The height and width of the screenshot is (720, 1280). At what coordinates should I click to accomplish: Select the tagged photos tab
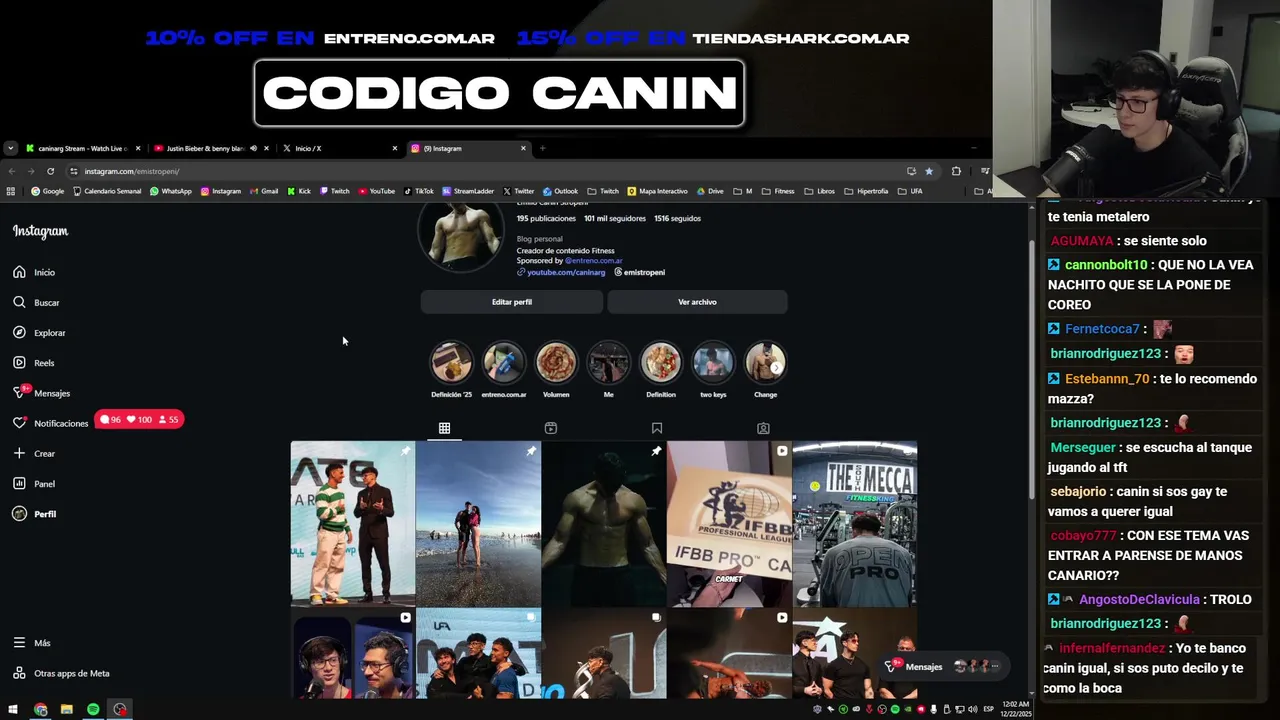(x=763, y=428)
